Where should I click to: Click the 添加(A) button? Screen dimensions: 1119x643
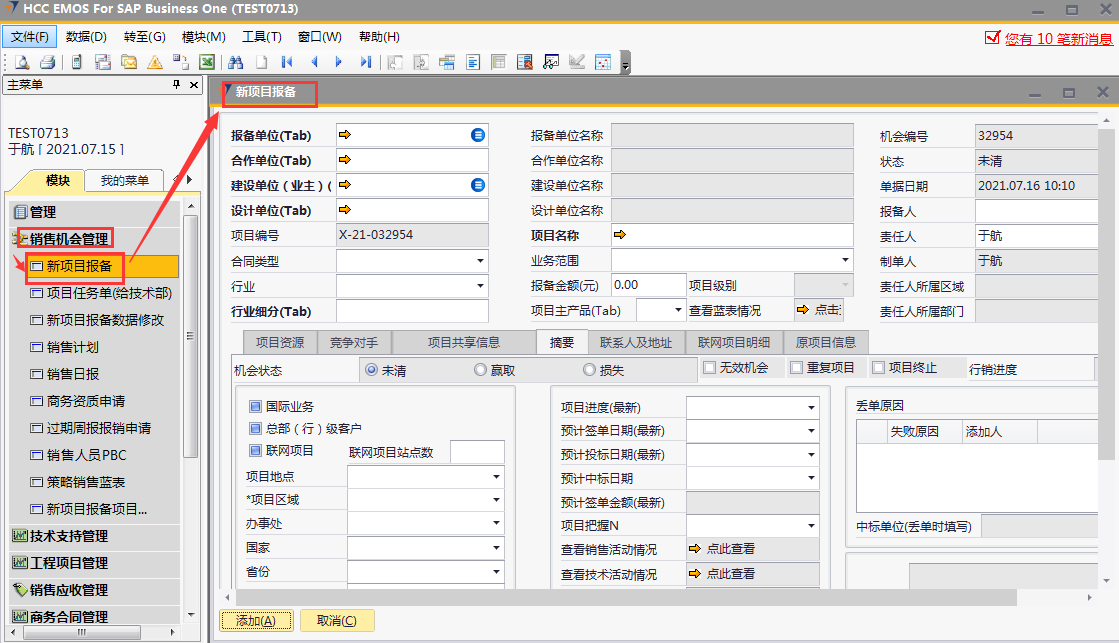click(256, 621)
